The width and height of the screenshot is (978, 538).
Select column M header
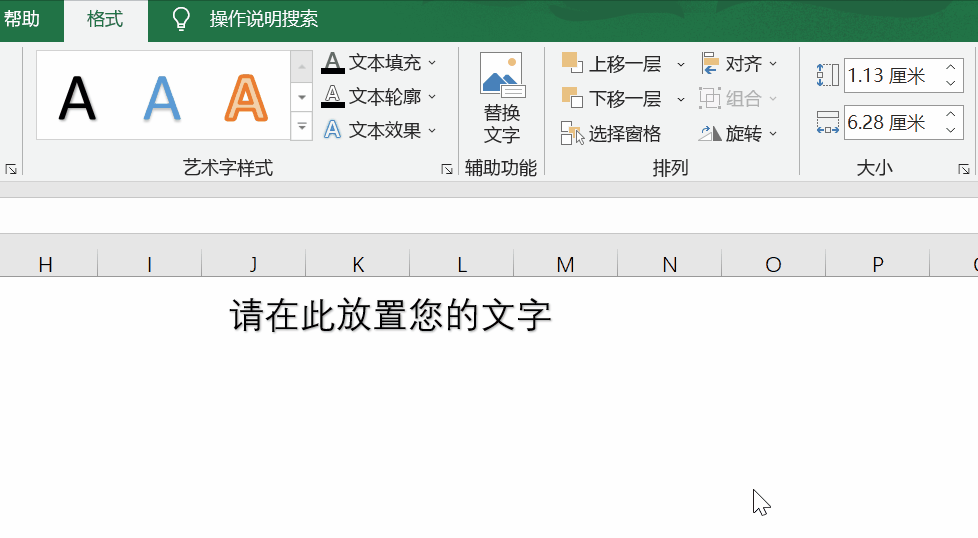(566, 264)
